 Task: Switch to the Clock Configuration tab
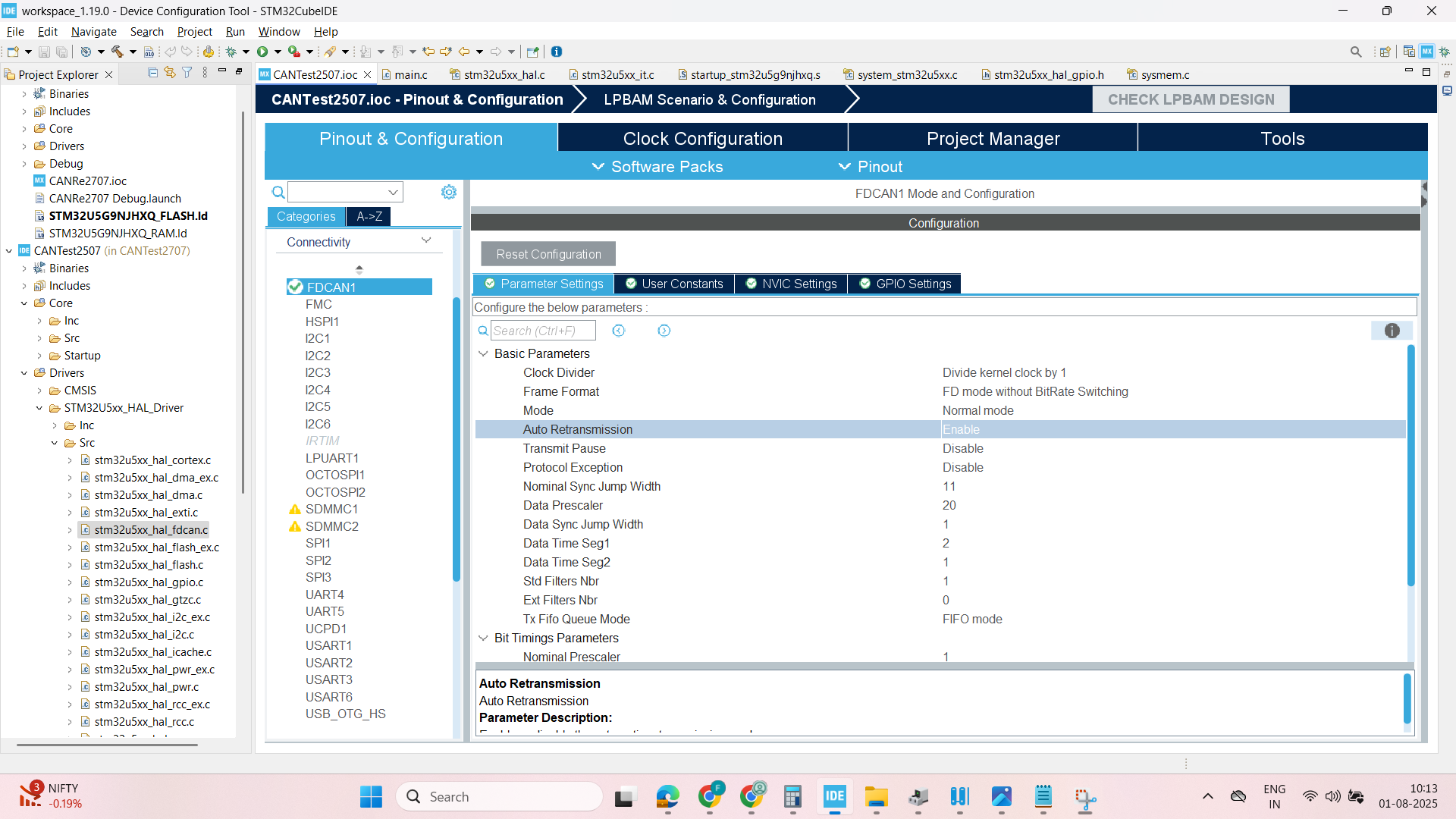click(703, 138)
